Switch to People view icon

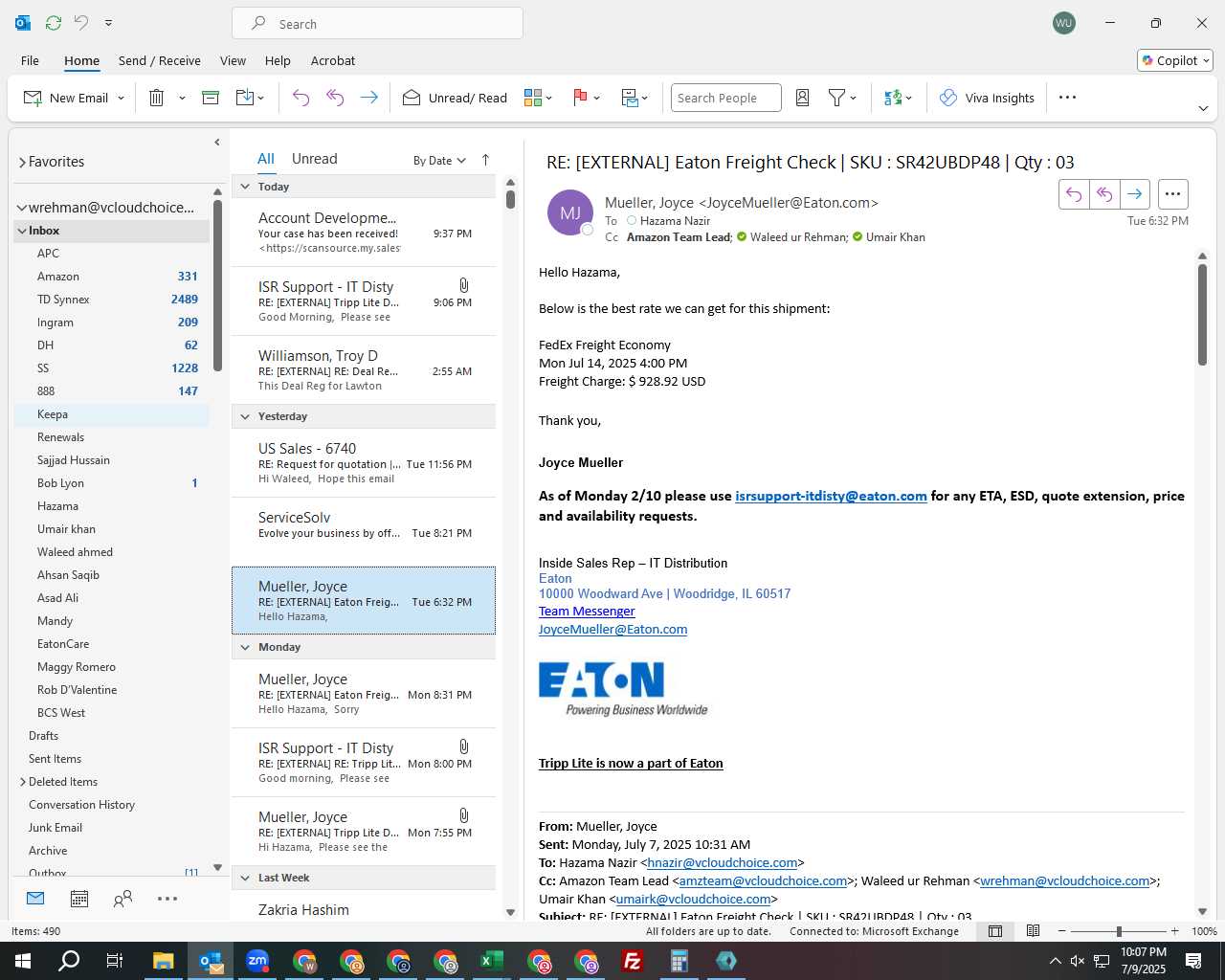pyautogui.click(x=122, y=899)
